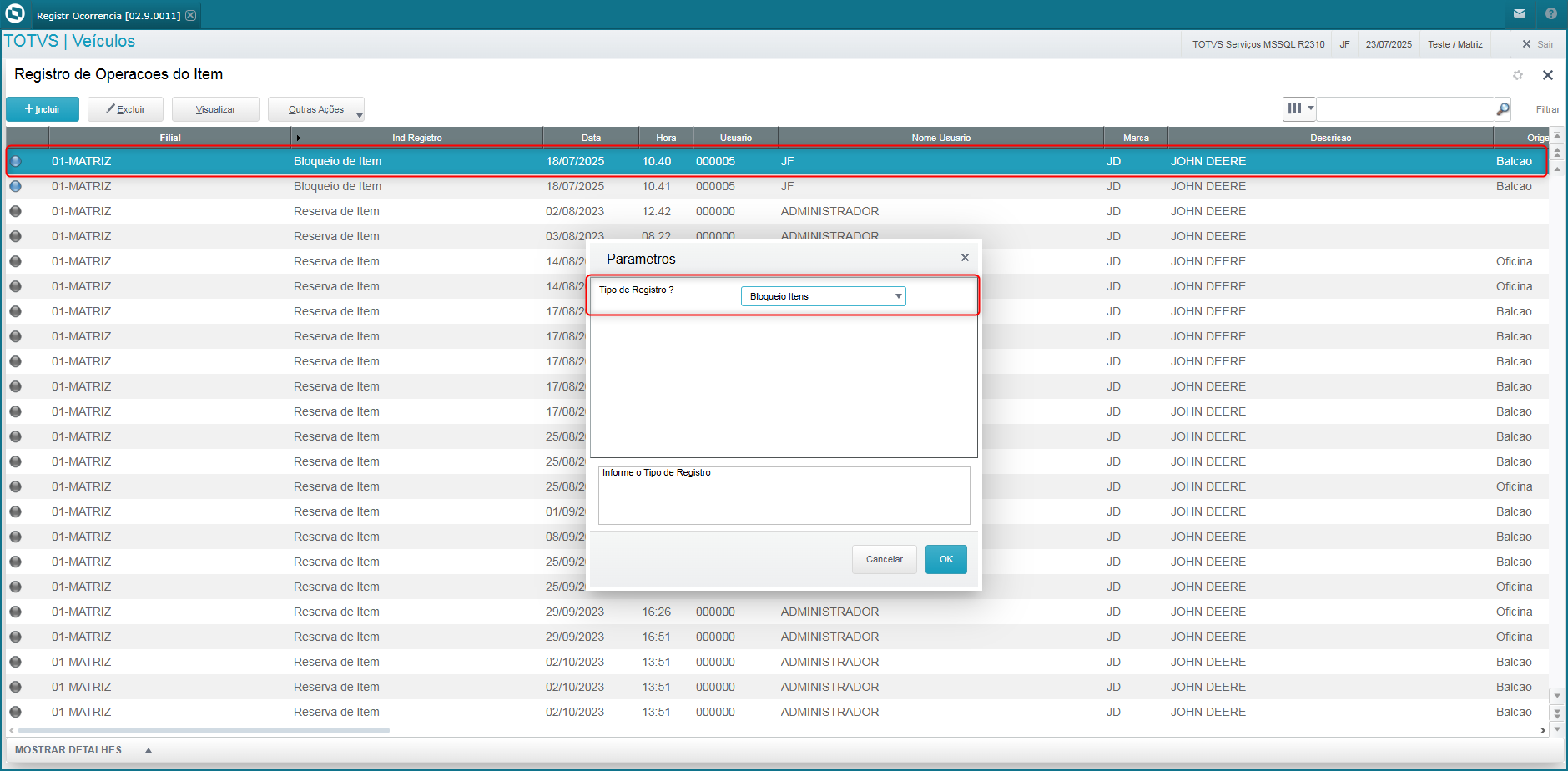Close the Registr Ocorrencia tab
Image resolution: width=1568 pixels, height=771 pixels.
tap(191, 15)
